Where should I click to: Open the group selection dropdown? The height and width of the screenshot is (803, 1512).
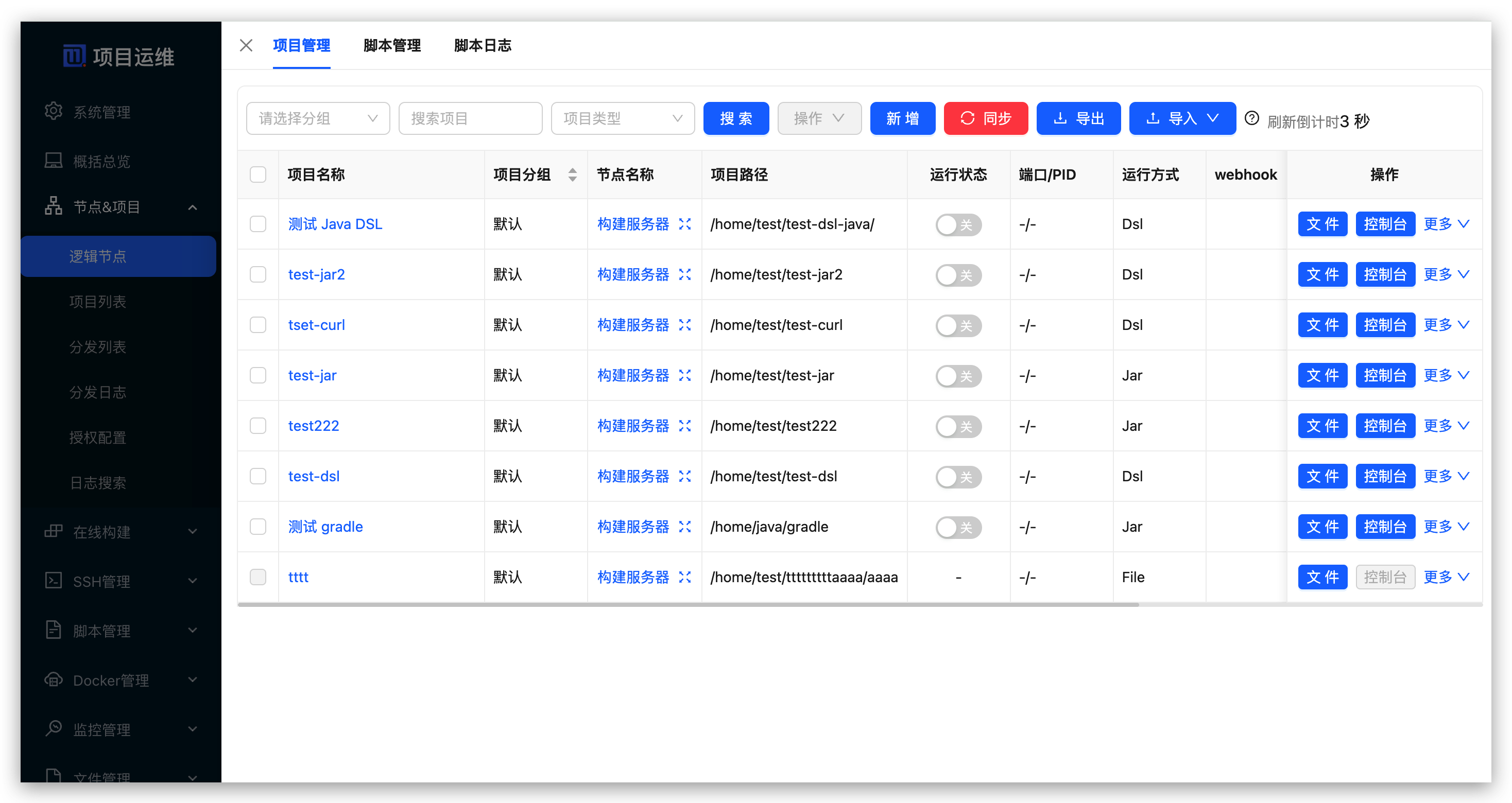pos(318,118)
